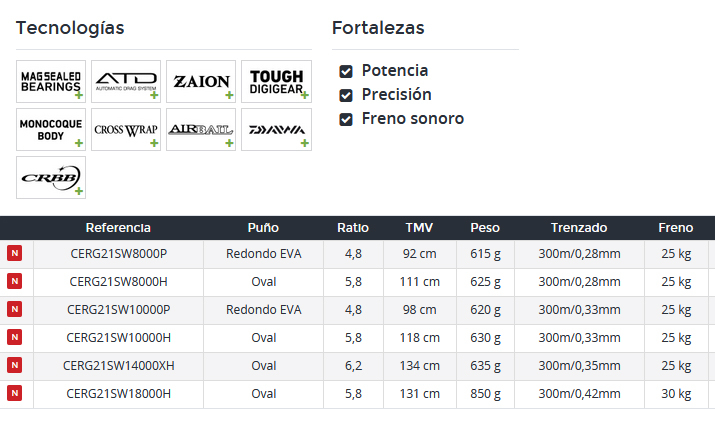Open the Cross Wrap technology icon
Screen dimensions: 715x442
pos(126,130)
